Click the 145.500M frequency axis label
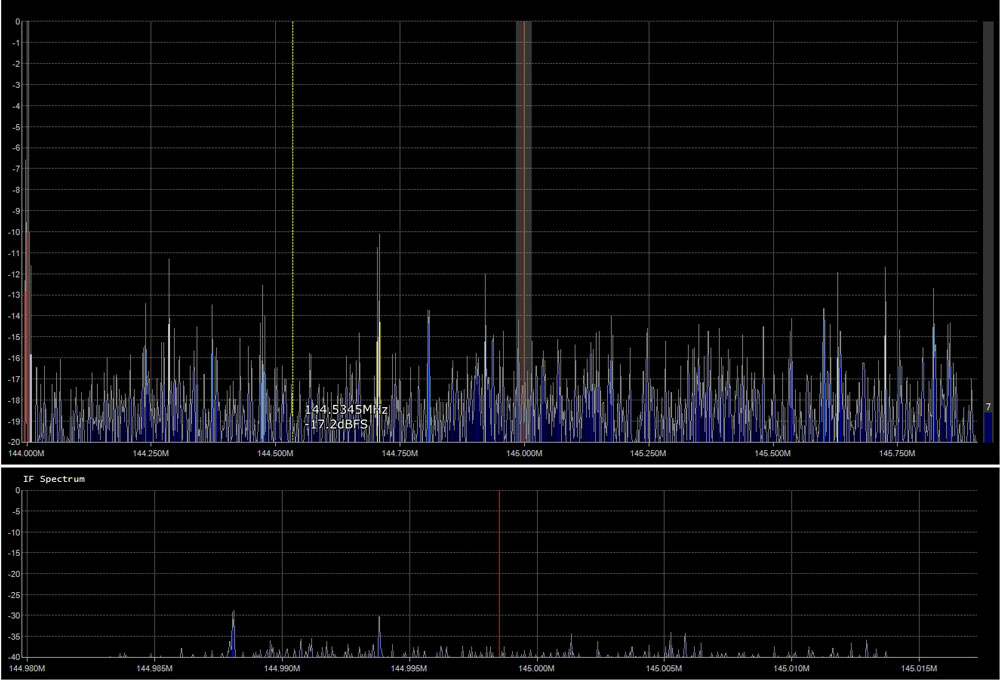Viewport: 1000px width, 680px height. [x=773, y=453]
